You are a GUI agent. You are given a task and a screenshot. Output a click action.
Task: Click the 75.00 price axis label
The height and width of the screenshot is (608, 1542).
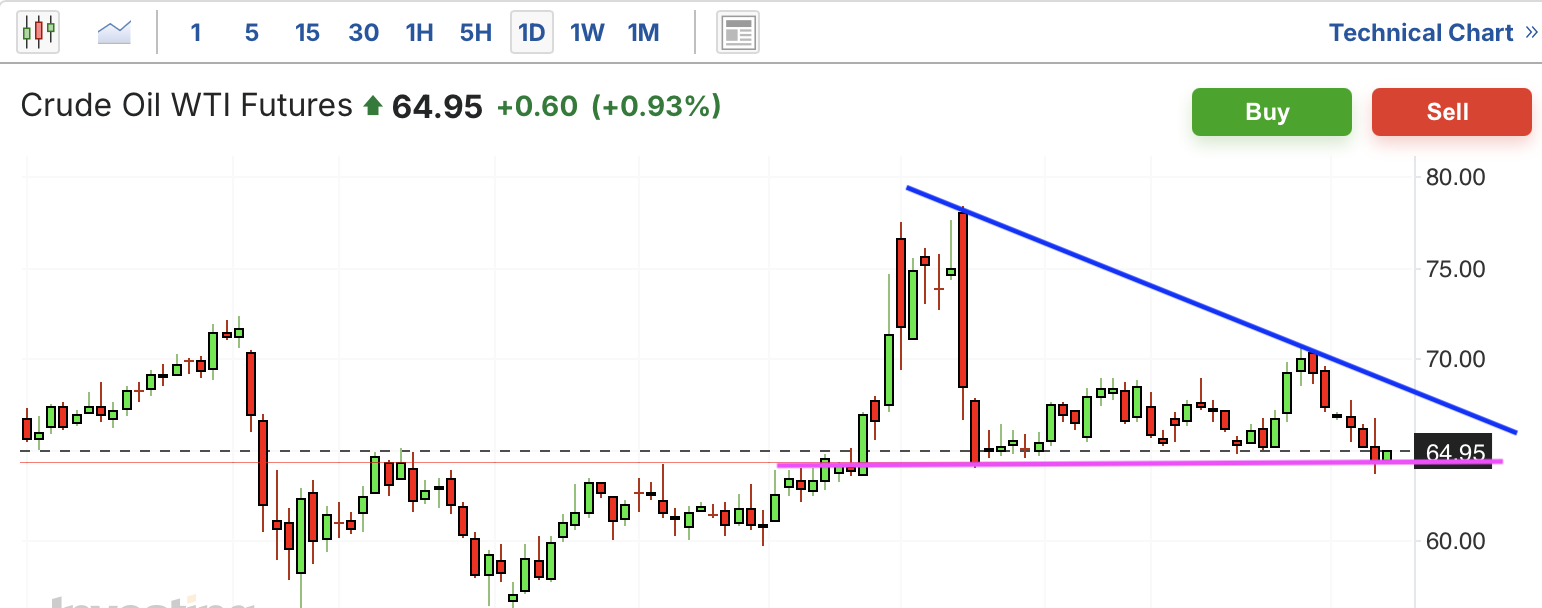point(1457,269)
